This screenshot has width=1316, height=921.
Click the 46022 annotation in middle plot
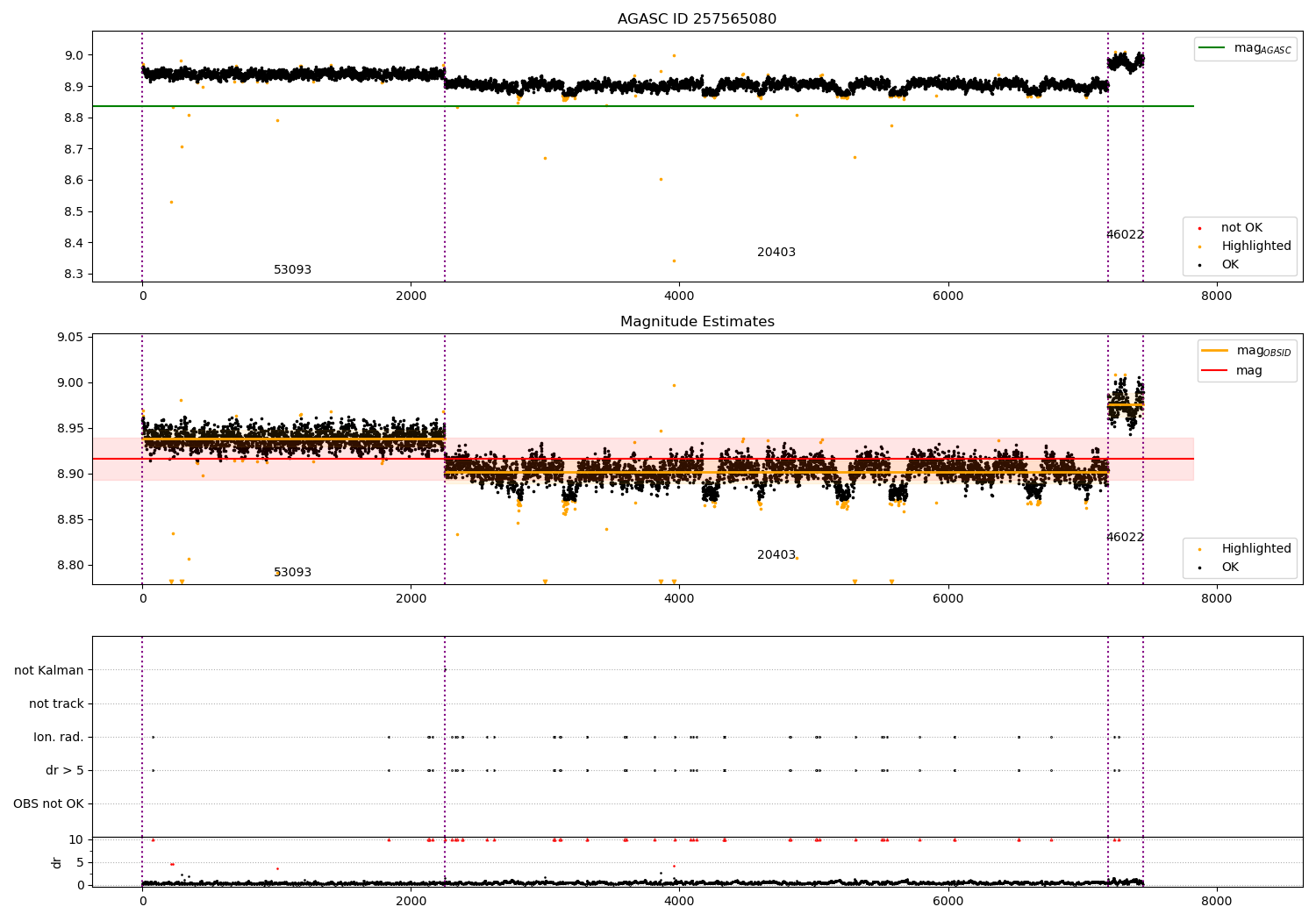(1125, 538)
